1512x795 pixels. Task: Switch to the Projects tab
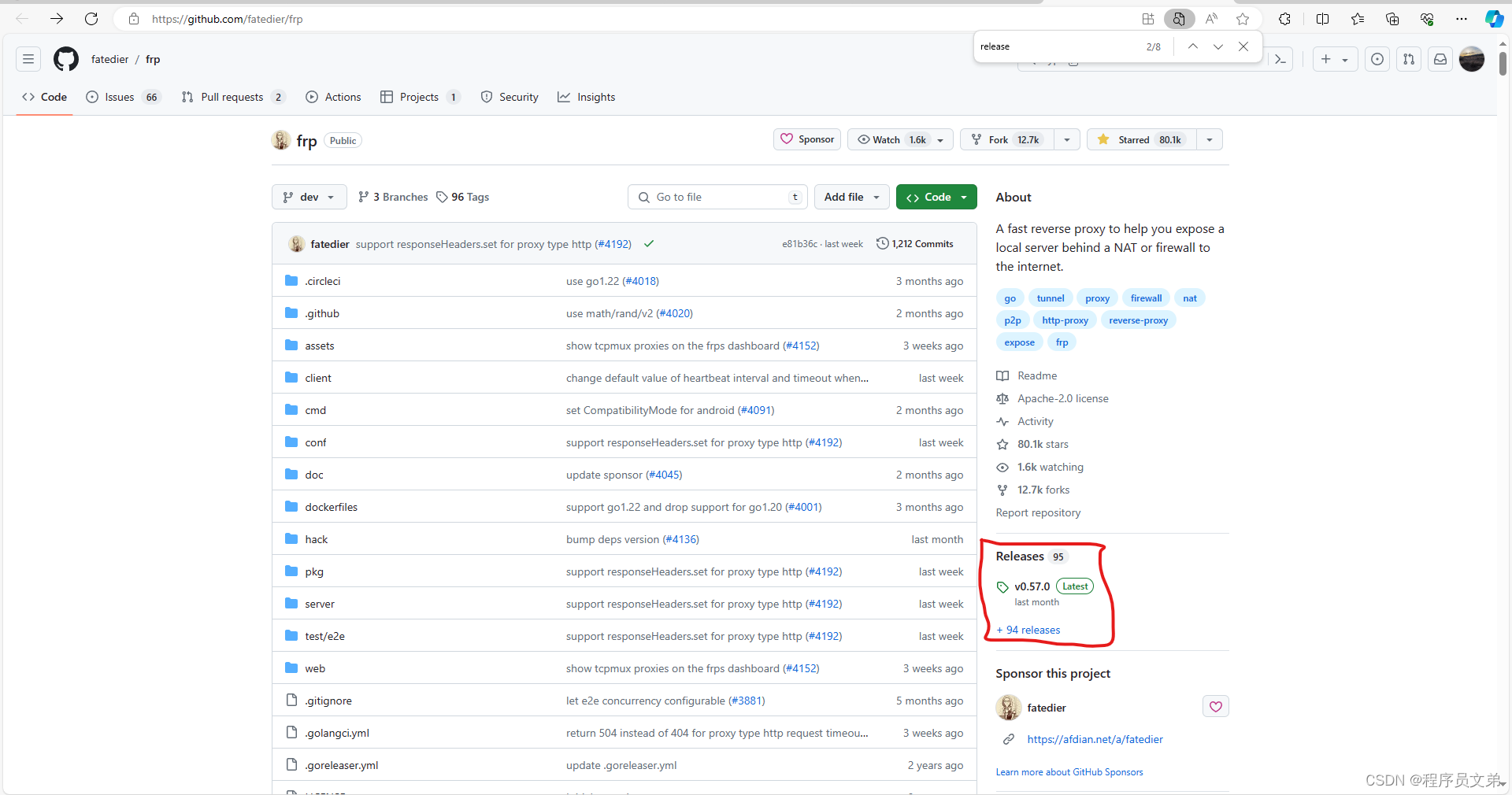pos(420,97)
